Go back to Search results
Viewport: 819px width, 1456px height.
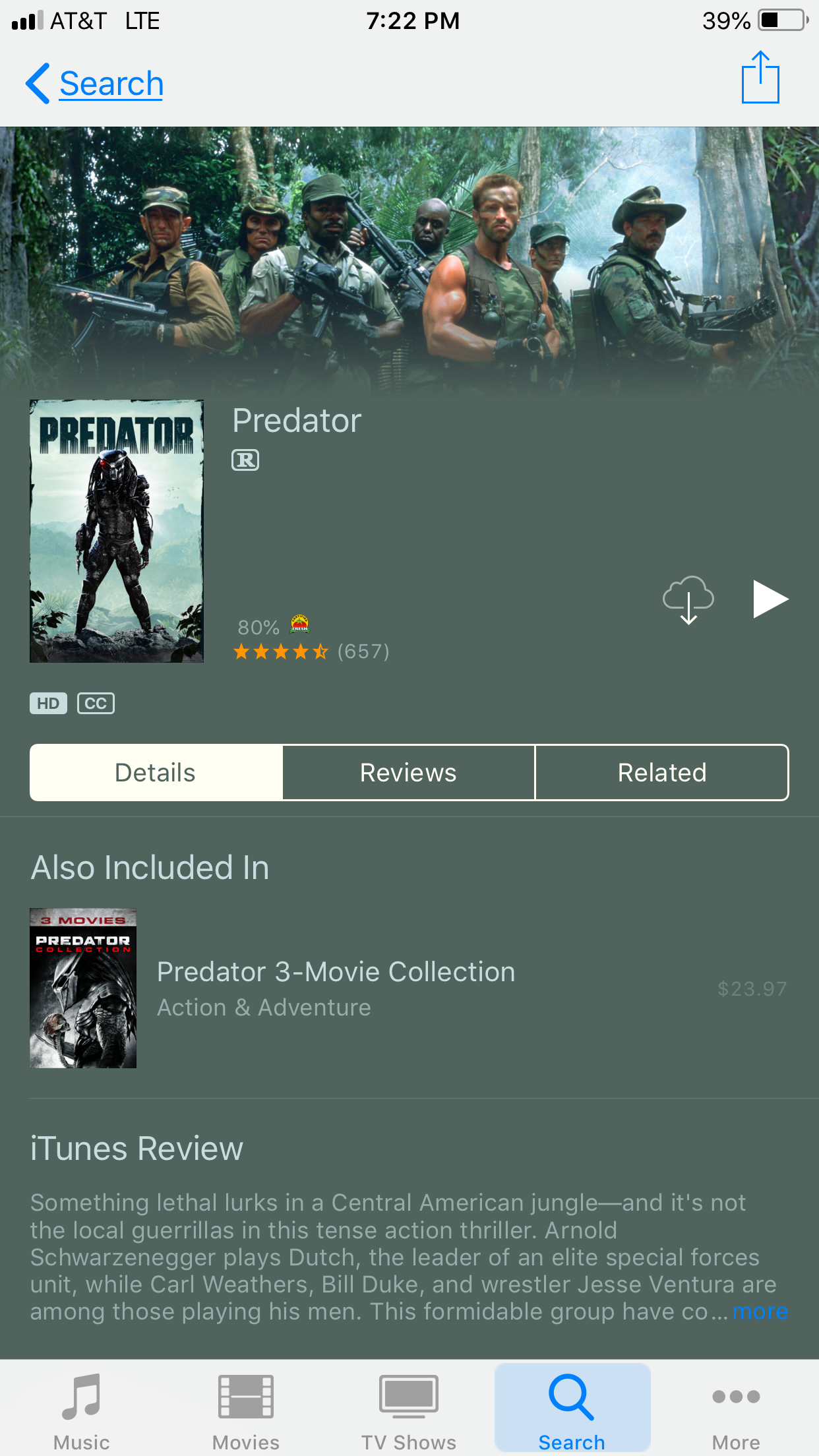(x=94, y=84)
